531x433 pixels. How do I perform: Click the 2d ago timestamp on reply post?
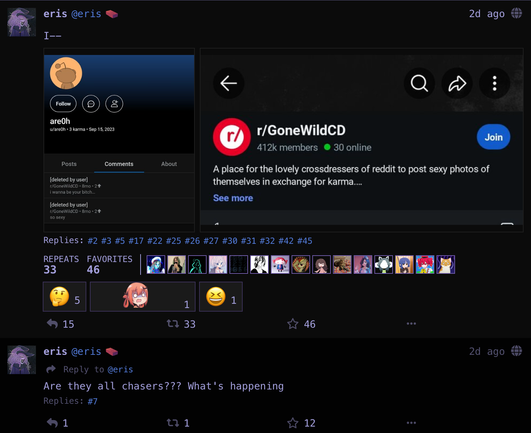click(487, 351)
